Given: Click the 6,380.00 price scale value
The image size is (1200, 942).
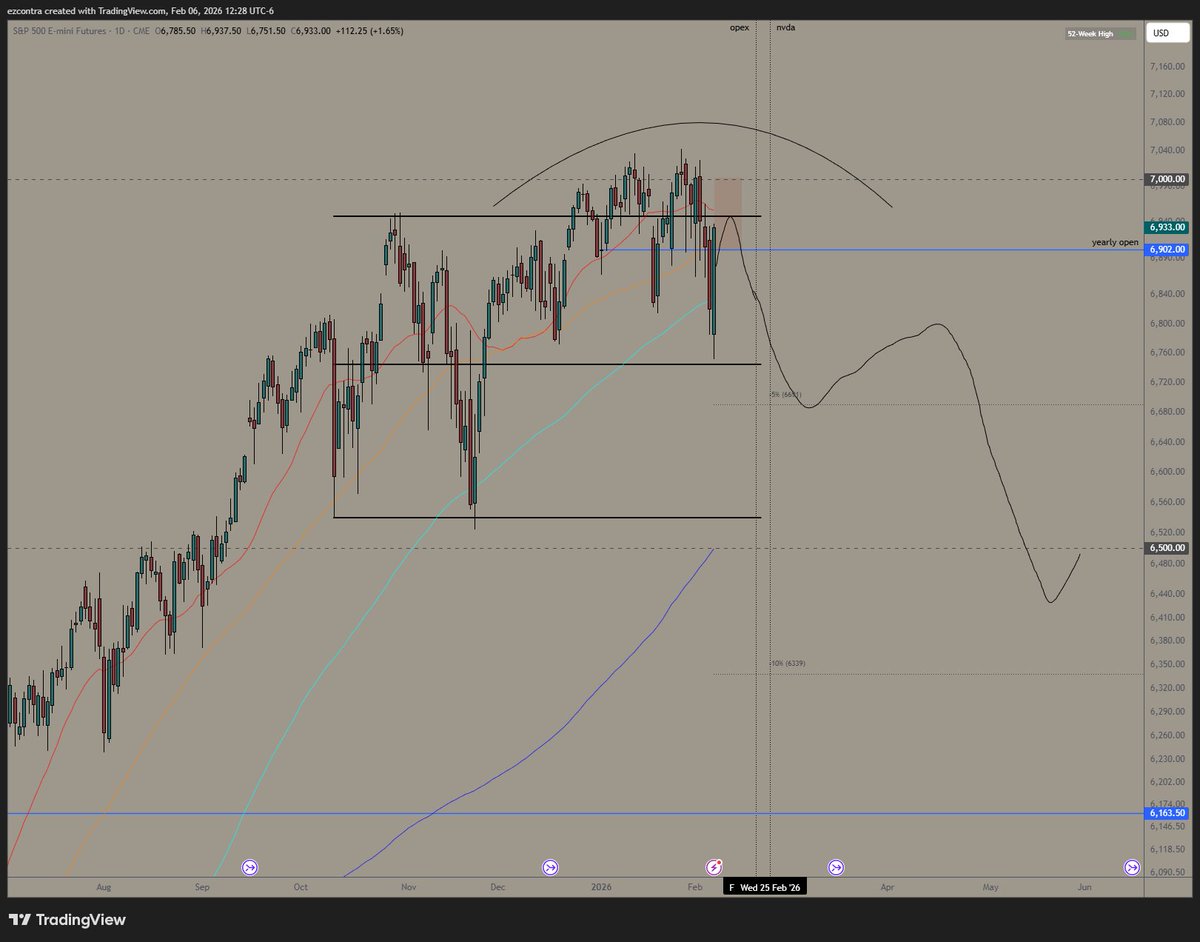Looking at the screenshot, I should pyautogui.click(x=1166, y=641).
